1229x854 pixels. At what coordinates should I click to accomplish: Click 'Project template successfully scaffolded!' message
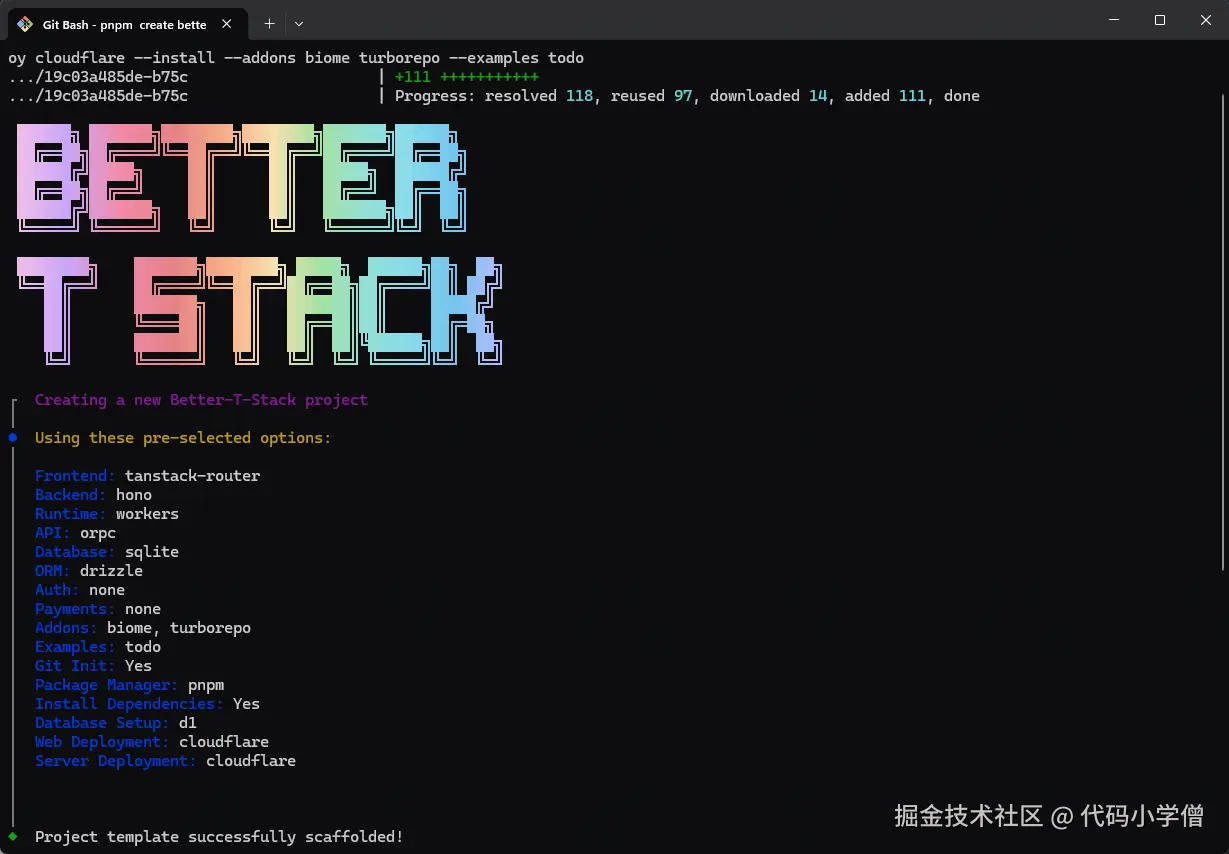pyautogui.click(x=219, y=837)
